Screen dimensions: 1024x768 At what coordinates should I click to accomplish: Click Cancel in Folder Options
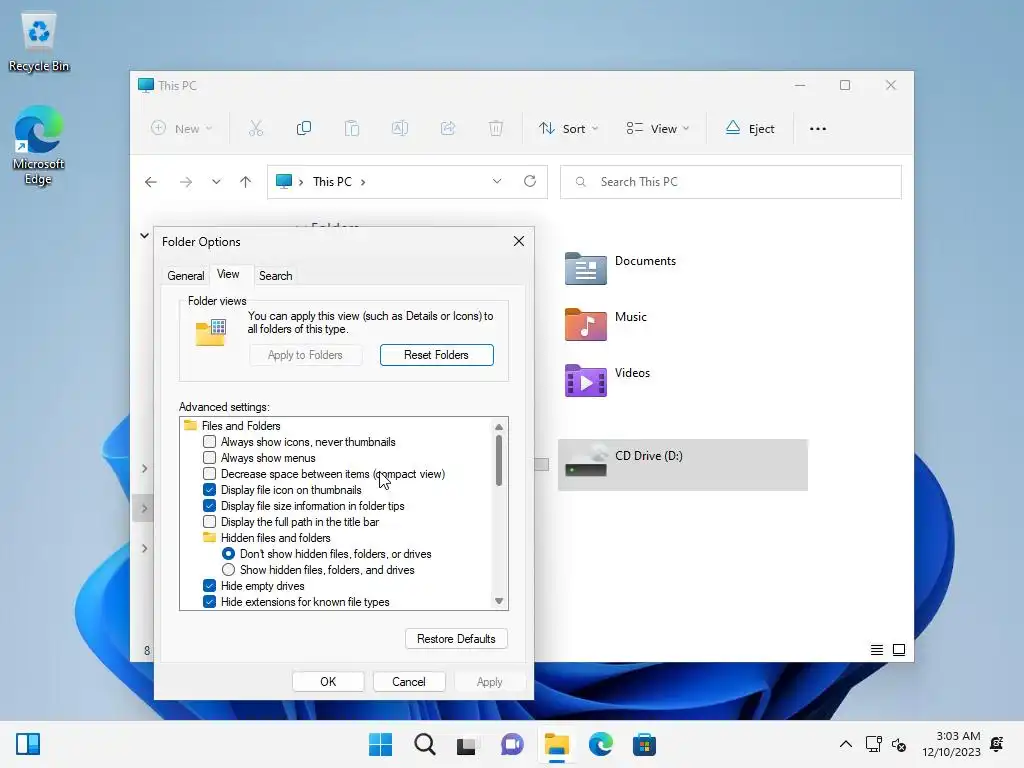coord(409,682)
